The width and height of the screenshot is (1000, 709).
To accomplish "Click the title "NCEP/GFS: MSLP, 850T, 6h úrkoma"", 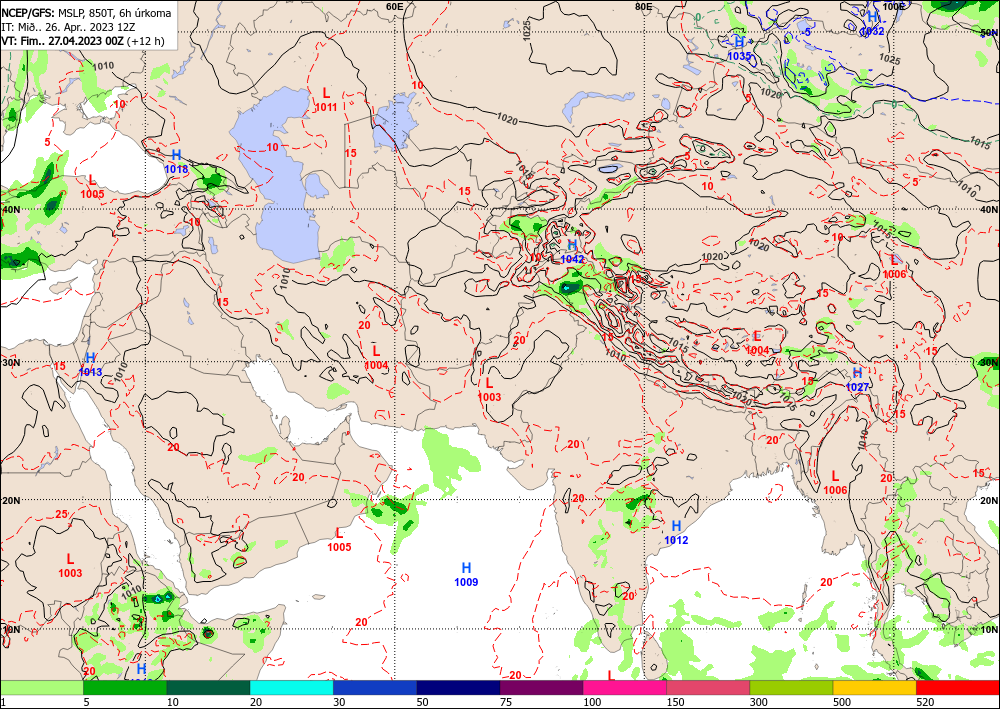I will (86, 13).
